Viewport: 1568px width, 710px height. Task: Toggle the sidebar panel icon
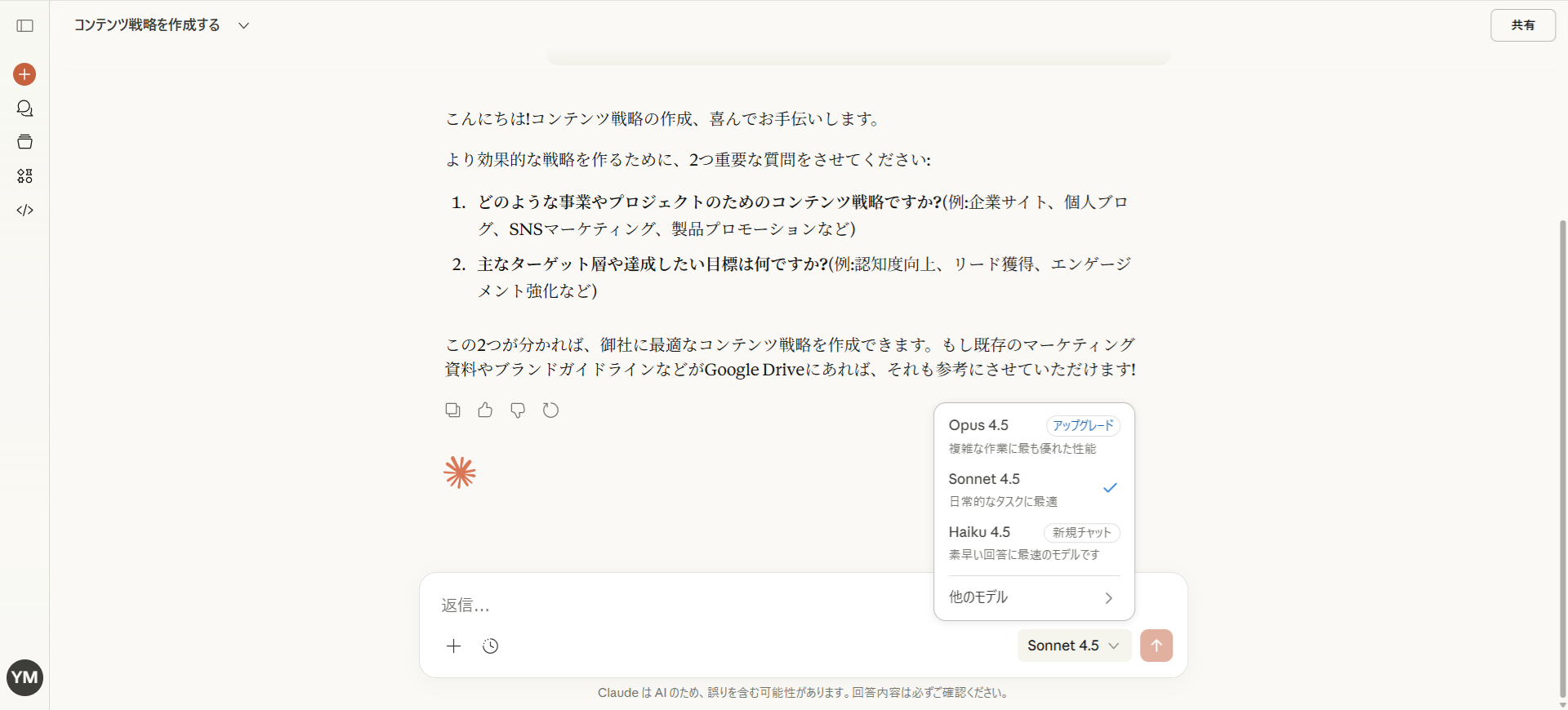(x=25, y=25)
